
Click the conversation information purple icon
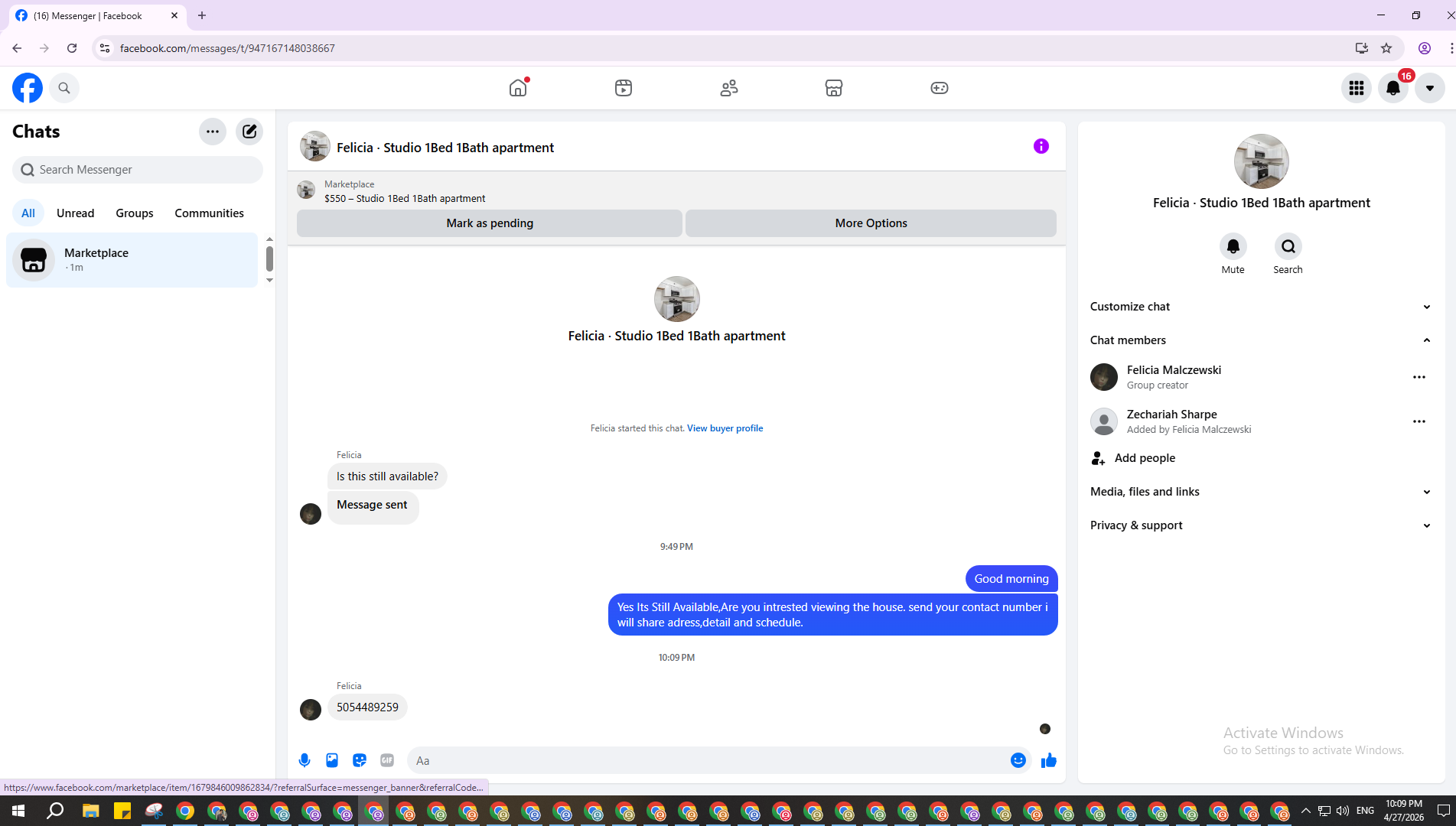coord(1041,146)
